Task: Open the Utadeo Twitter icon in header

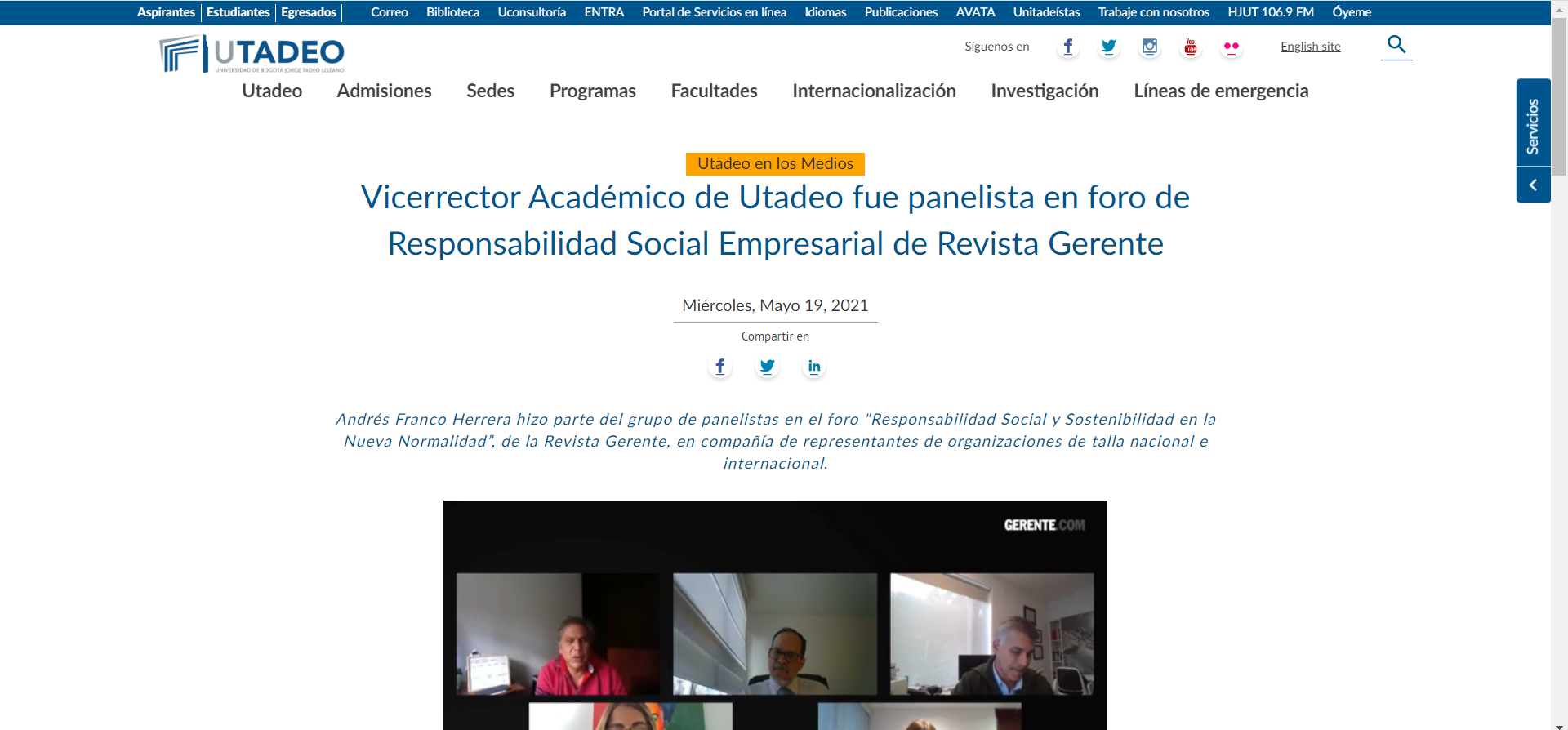Action: click(1109, 47)
